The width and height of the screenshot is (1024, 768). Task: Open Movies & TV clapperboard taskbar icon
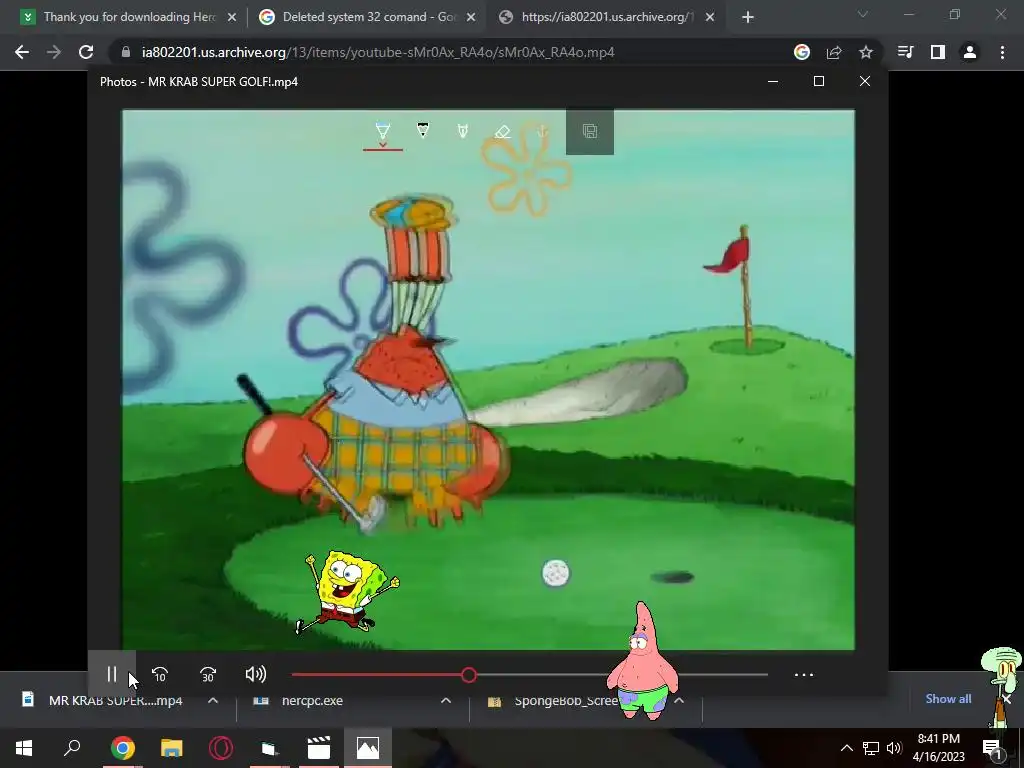(x=319, y=748)
